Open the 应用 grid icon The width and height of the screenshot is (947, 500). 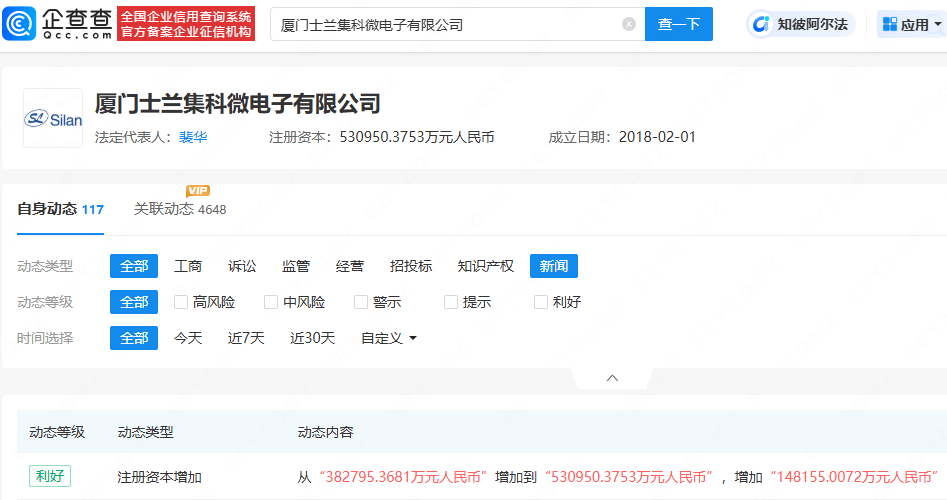tap(890, 24)
